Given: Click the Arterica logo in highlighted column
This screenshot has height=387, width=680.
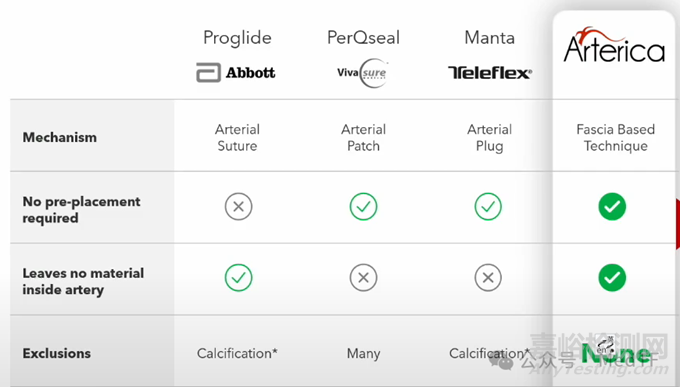Looking at the screenshot, I should click(x=614, y=45).
